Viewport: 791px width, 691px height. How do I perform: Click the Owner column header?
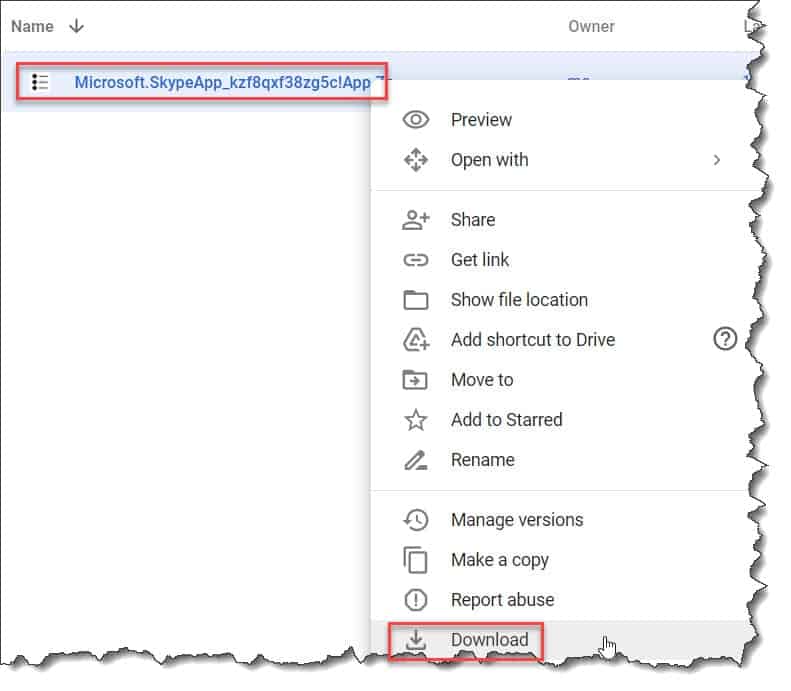[x=591, y=26]
